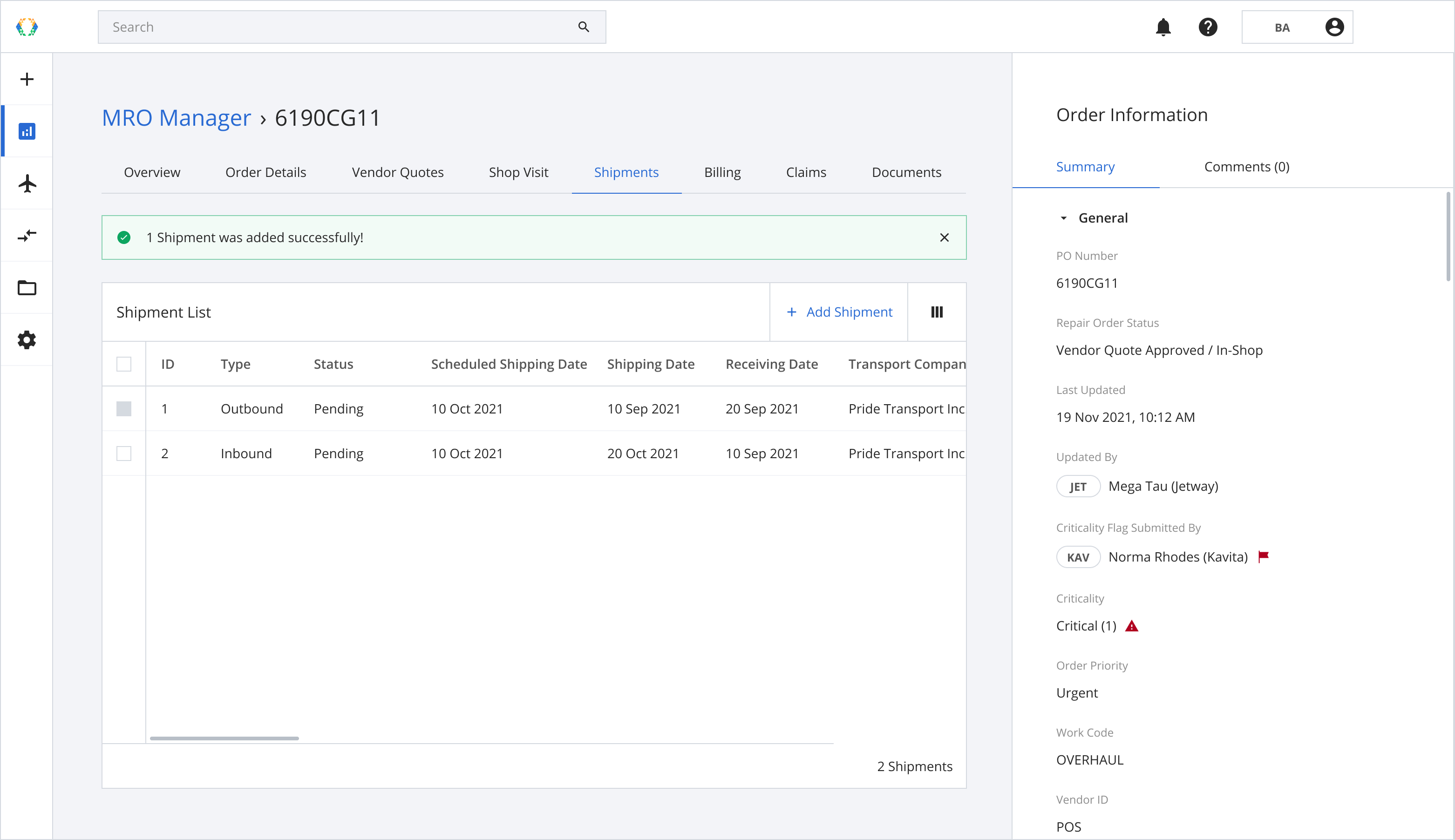1455x840 pixels.
Task: Click the plus create icon in sidebar
Action: coord(27,79)
